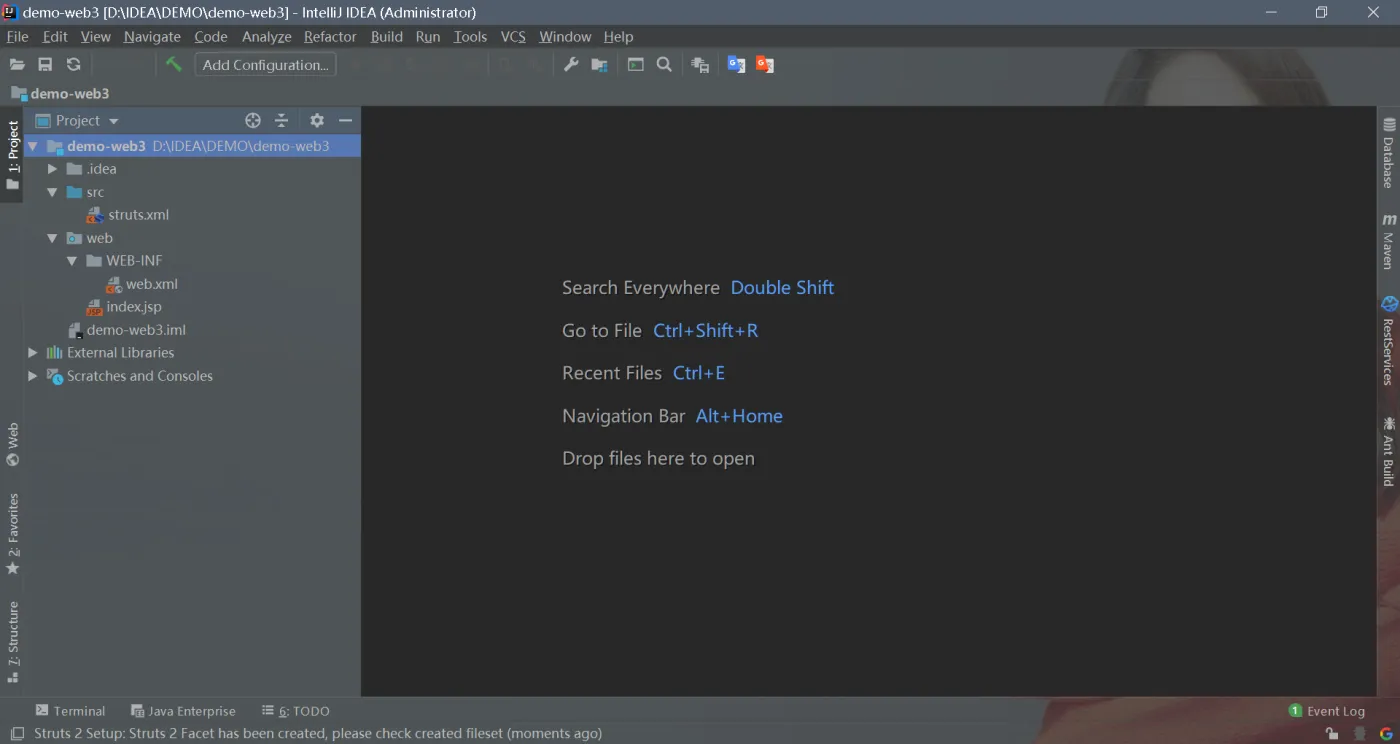Screen dimensions: 1400x744
Task: Expand Scratches and Consoles node
Action: click(33, 376)
